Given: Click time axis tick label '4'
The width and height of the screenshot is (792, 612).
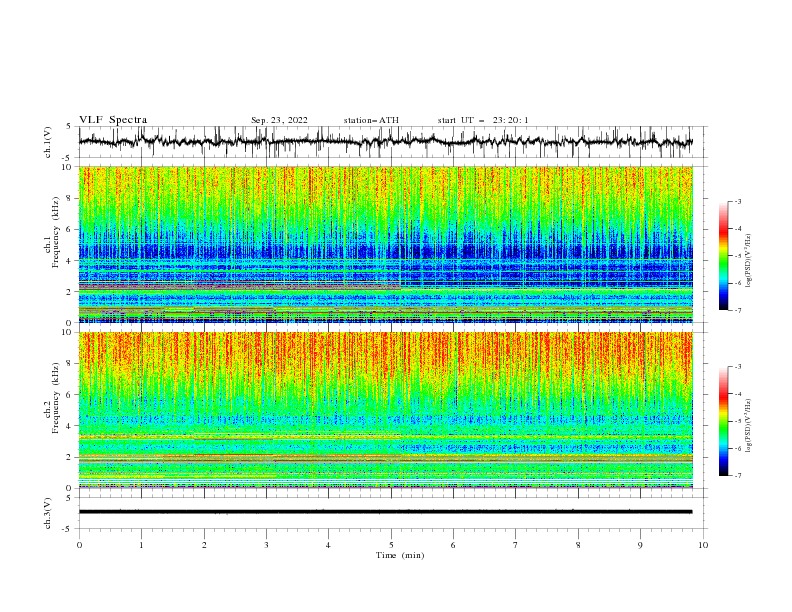Looking at the screenshot, I should coord(328,545).
